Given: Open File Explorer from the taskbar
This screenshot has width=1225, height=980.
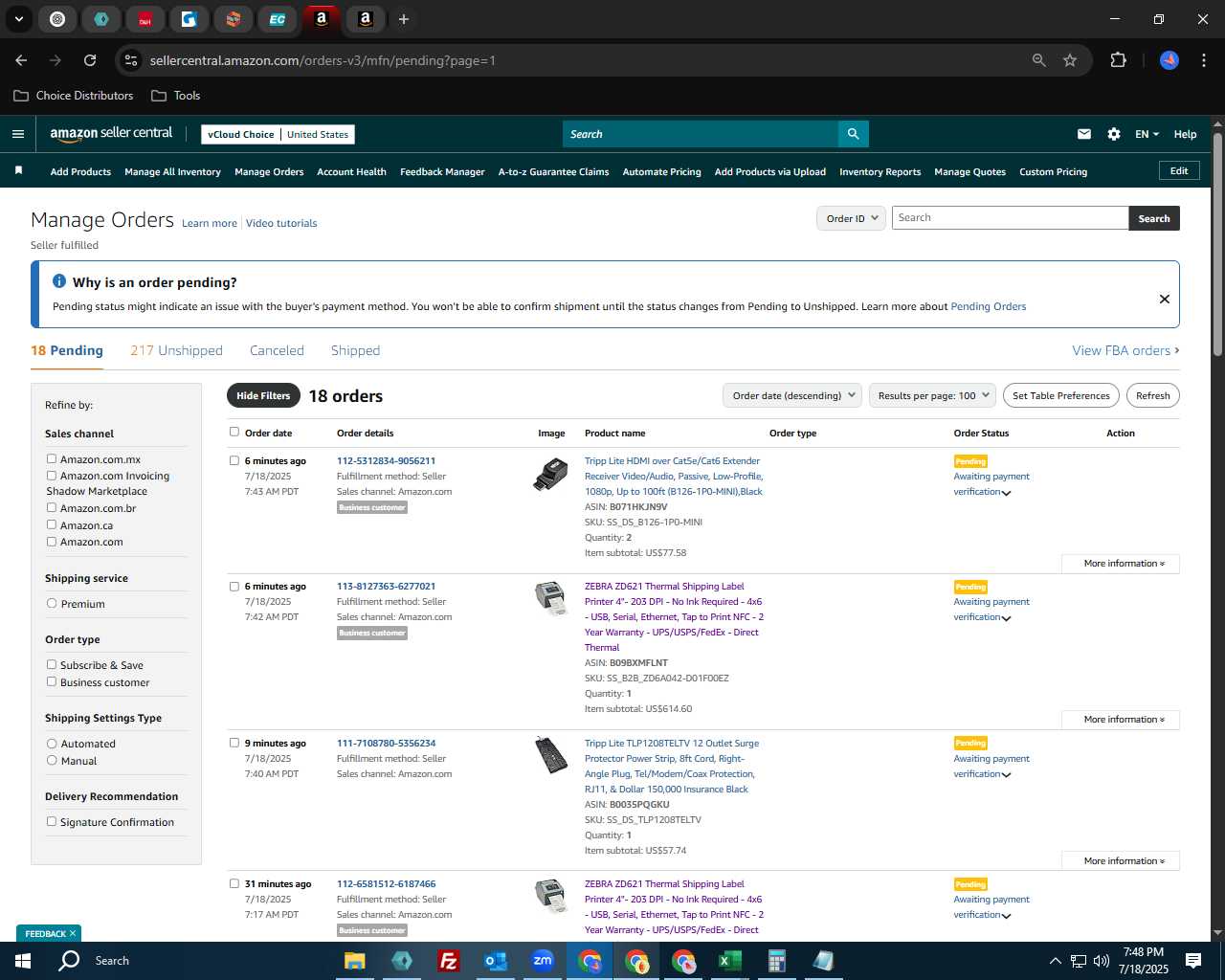Looking at the screenshot, I should coord(354,961).
